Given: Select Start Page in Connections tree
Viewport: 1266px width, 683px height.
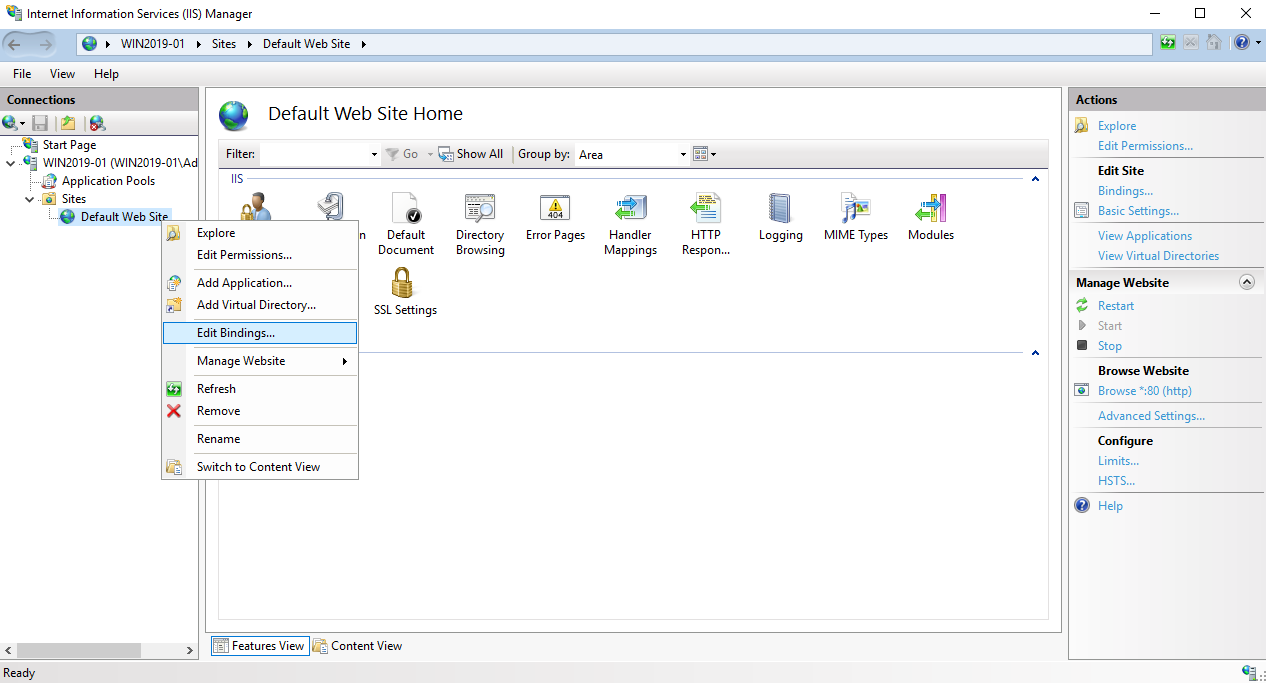Looking at the screenshot, I should pyautogui.click(x=69, y=145).
